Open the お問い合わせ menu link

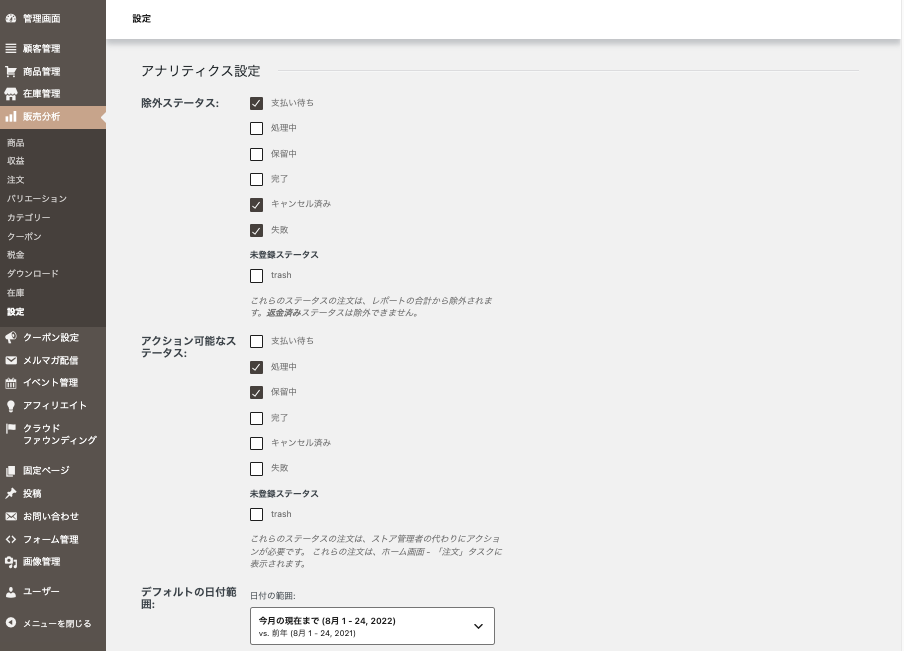coord(50,517)
